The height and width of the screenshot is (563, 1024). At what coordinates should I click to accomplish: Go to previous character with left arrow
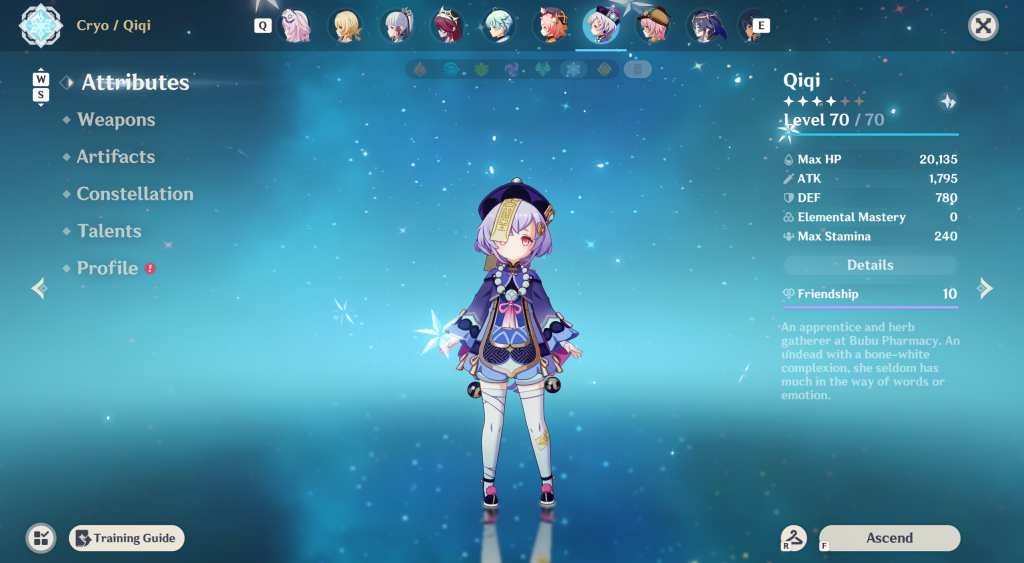pyautogui.click(x=40, y=288)
